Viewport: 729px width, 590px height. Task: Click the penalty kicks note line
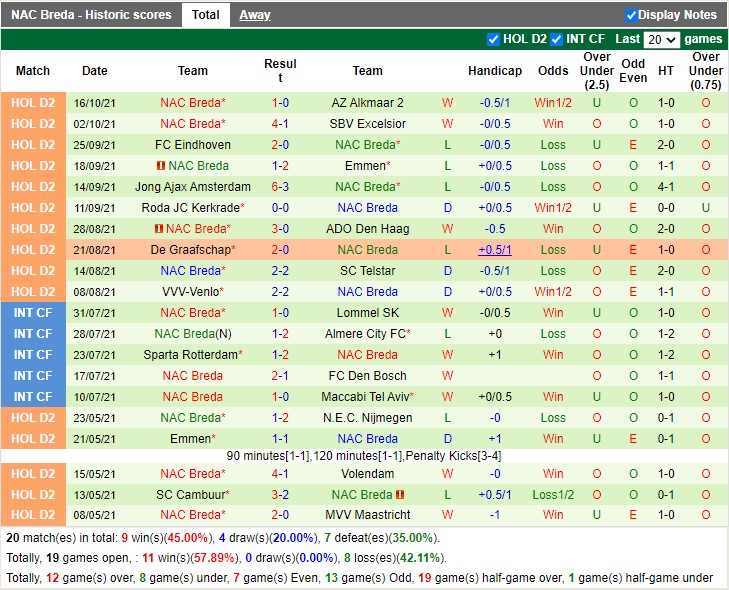(364, 456)
